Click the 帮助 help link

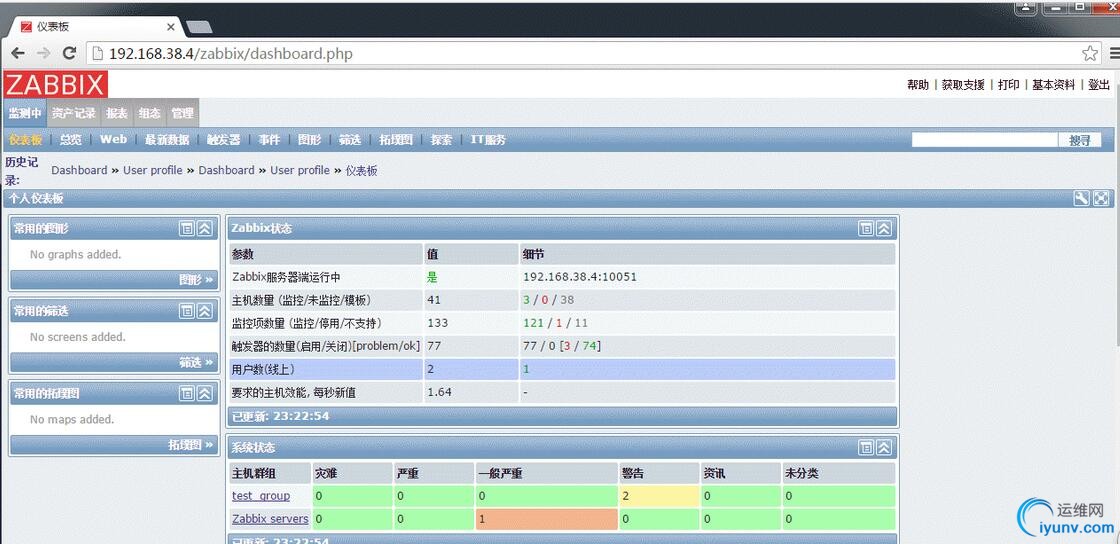pyautogui.click(x=918, y=84)
